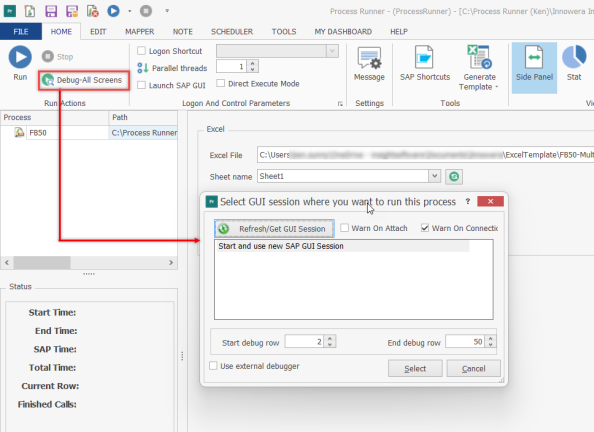Switch to the HOME ribbon tab
This screenshot has height=432, width=594.
coord(61,31)
